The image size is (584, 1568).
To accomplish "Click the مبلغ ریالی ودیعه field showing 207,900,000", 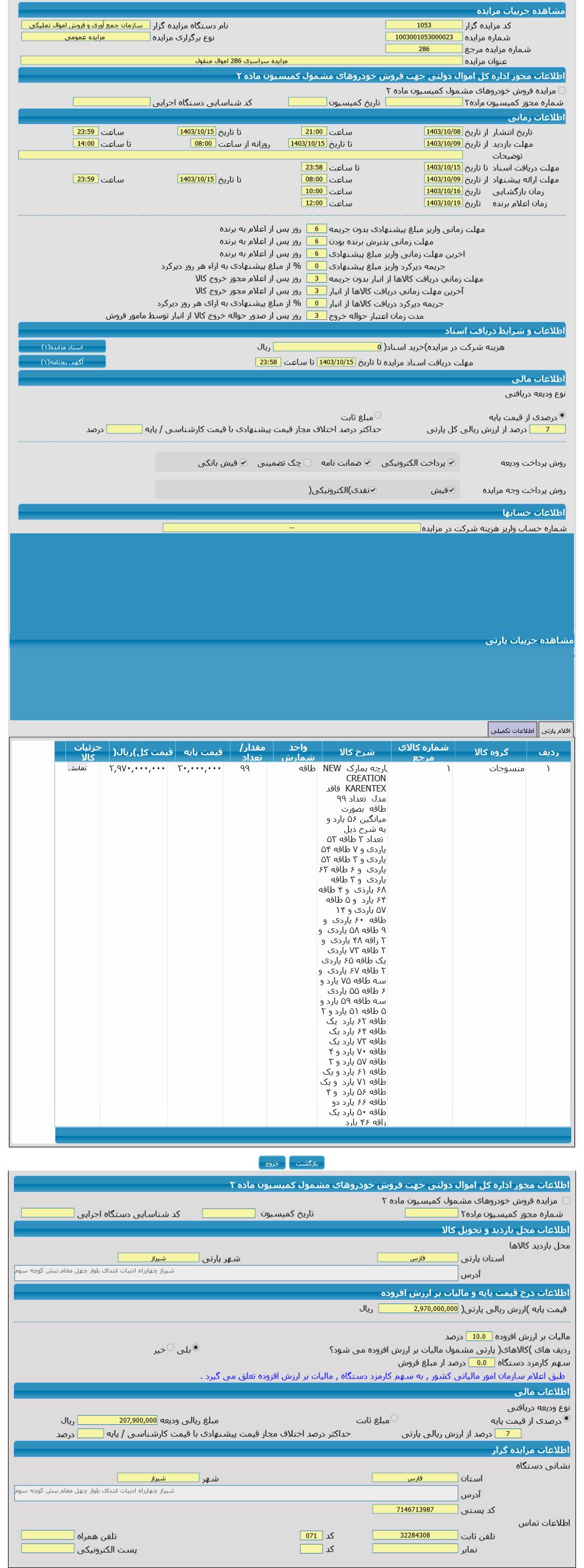I will click(x=117, y=1420).
